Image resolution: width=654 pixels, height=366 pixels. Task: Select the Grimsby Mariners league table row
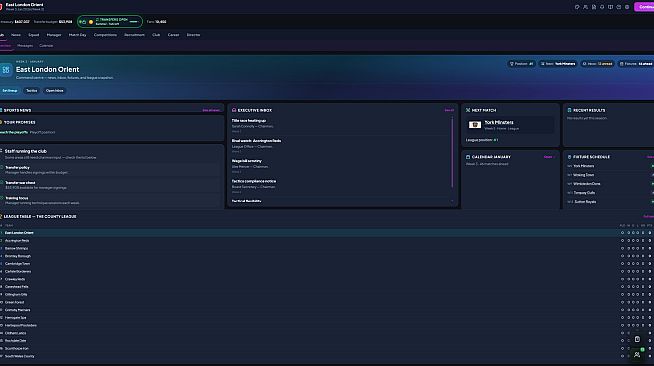[x=327, y=310]
